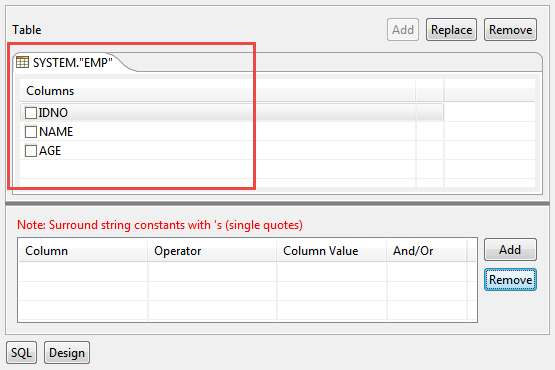Add a new filter condition row
This screenshot has height=370, width=555.
(x=510, y=250)
